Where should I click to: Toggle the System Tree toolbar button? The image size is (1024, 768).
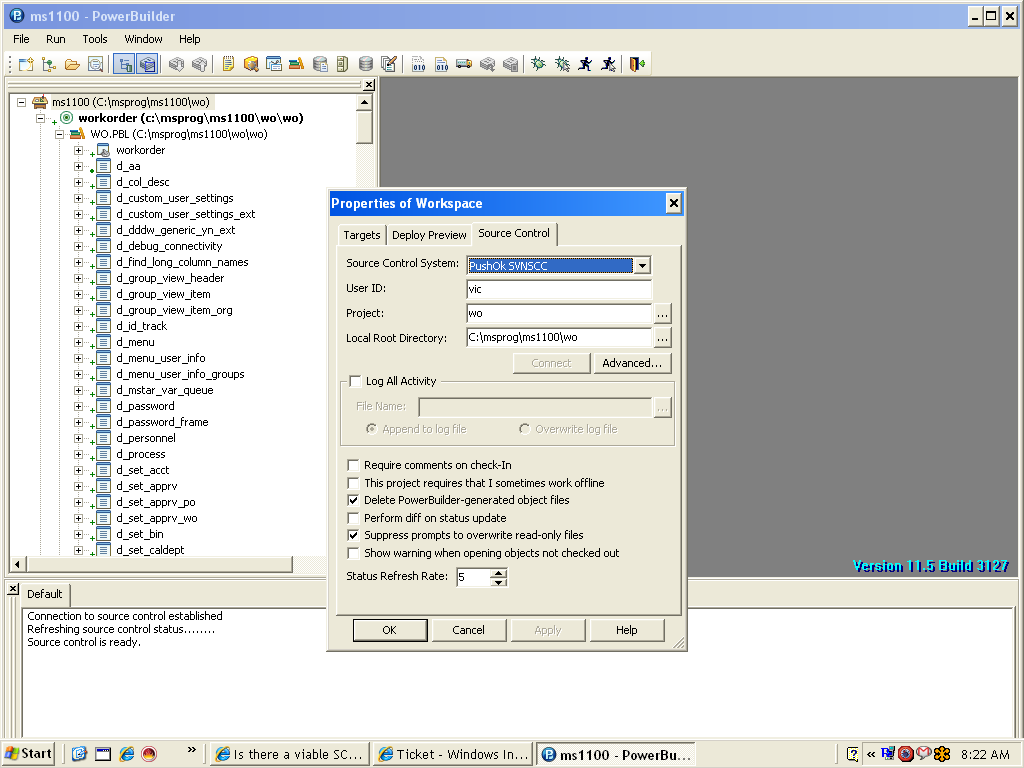[125, 64]
